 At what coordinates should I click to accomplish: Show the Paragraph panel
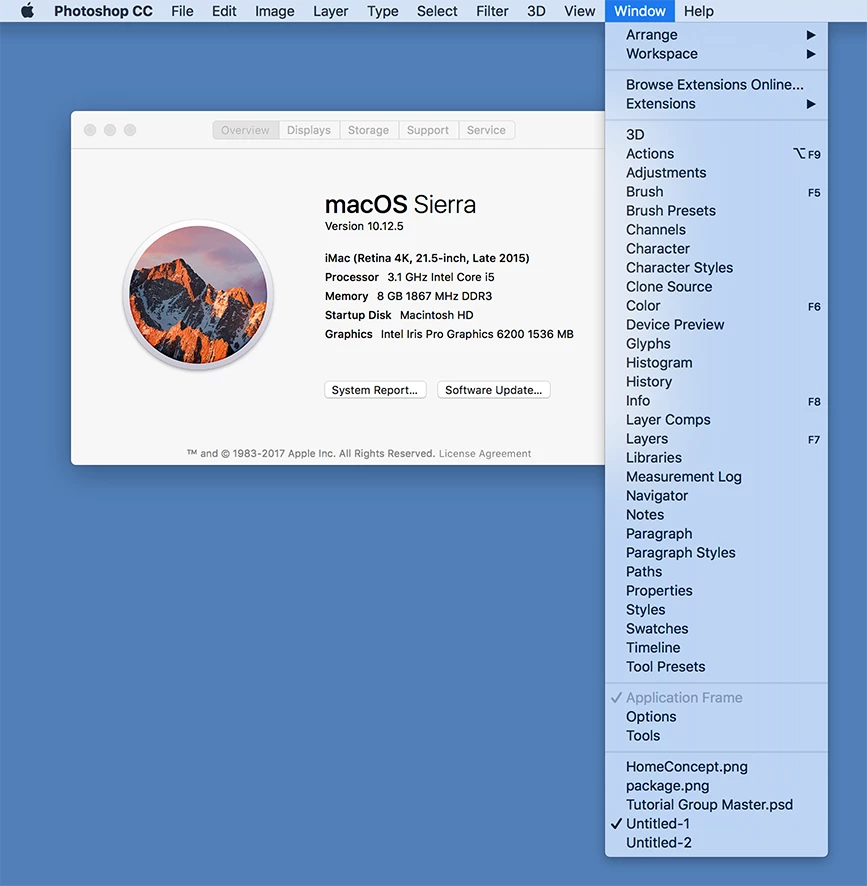[716, 534]
